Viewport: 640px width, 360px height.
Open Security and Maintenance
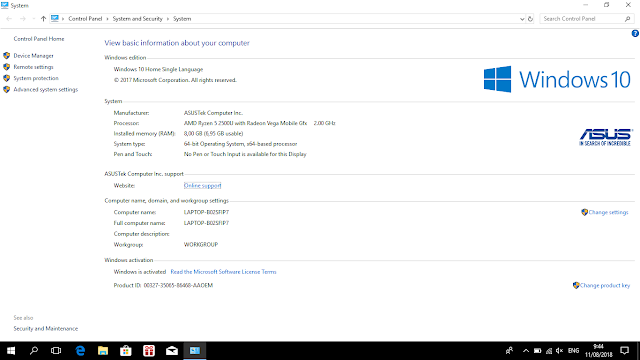pos(46,329)
